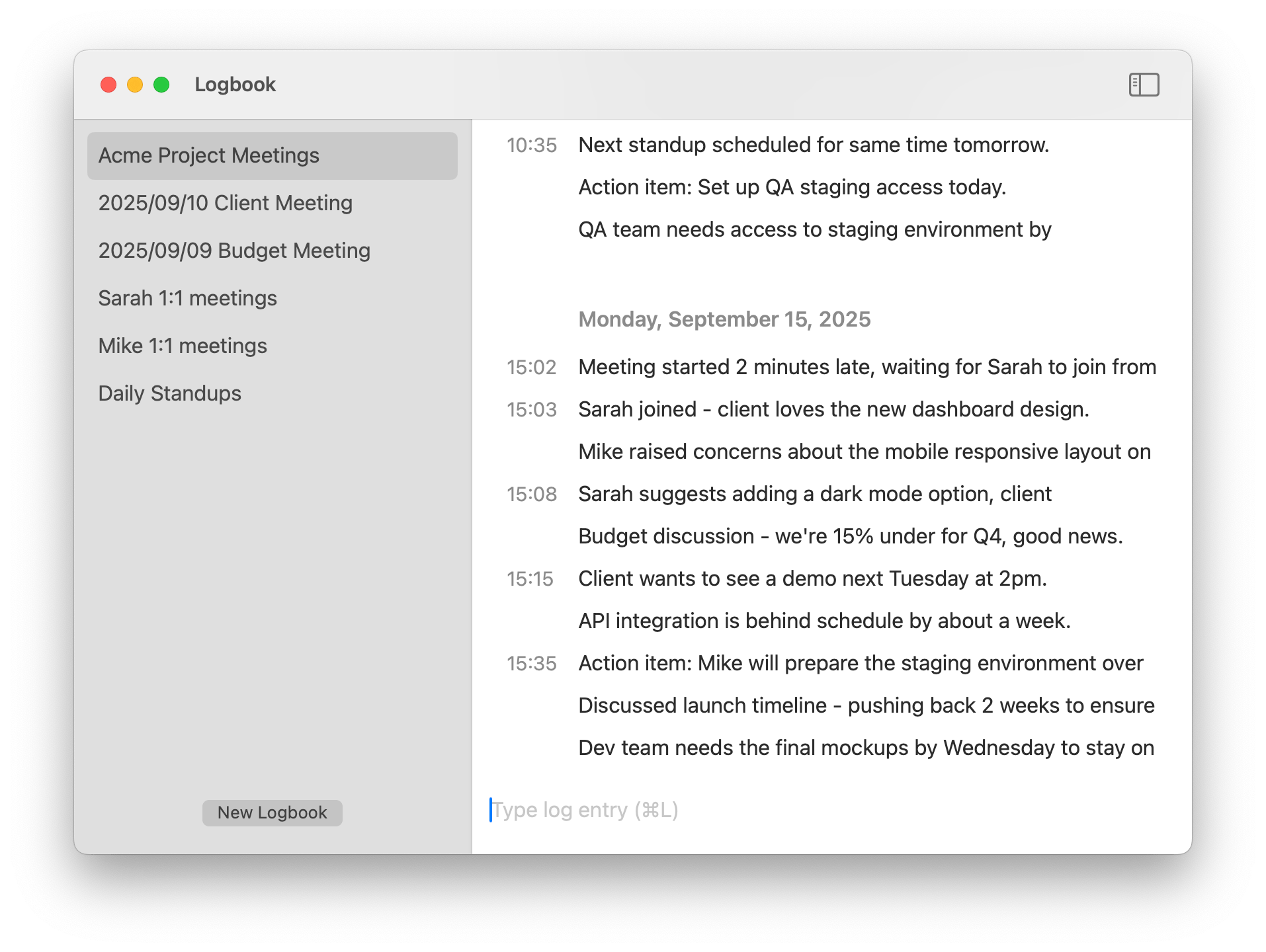The image size is (1266, 952).
Task: Select entry 'Action item: Mike will prepare the staging environment'
Action: pos(861,663)
